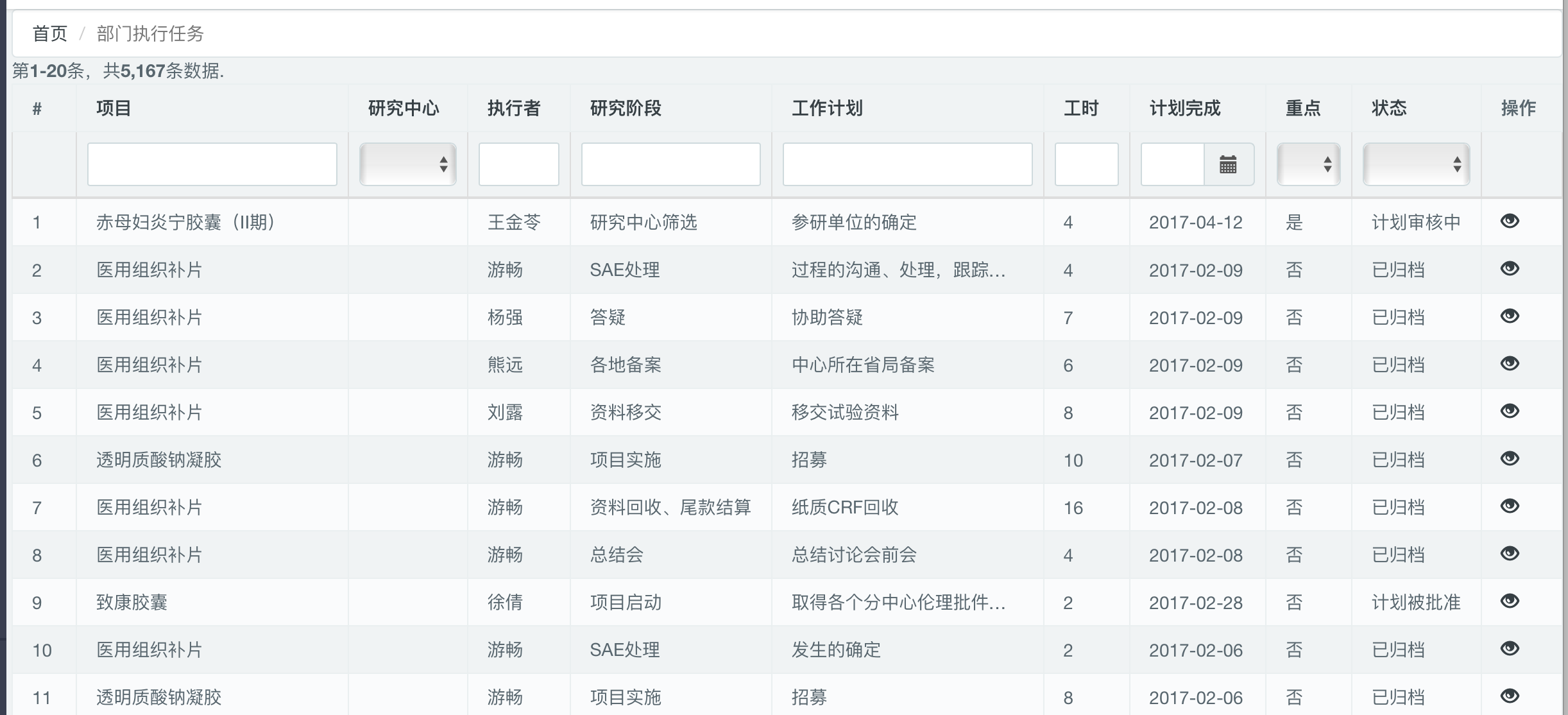Sort by 研究阶段 column header
Viewport: 1568px width, 715px height.
pyautogui.click(x=626, y=108)
